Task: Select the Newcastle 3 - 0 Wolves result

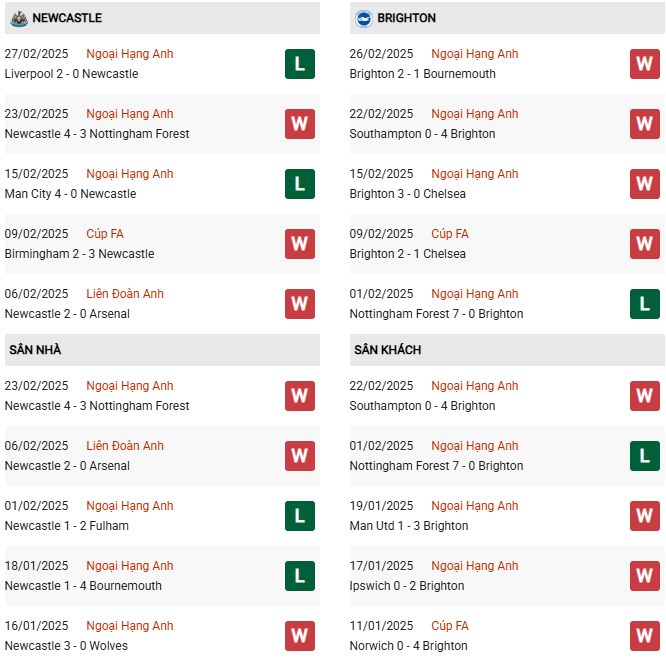Action: click(66, 646)
